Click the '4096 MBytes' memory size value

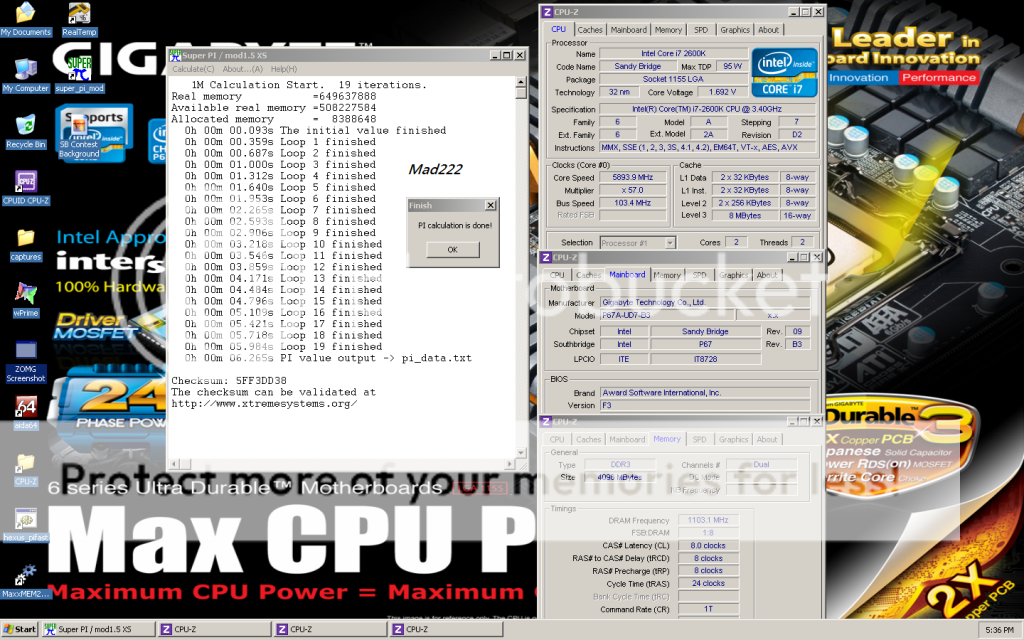(x=619, y=477)
